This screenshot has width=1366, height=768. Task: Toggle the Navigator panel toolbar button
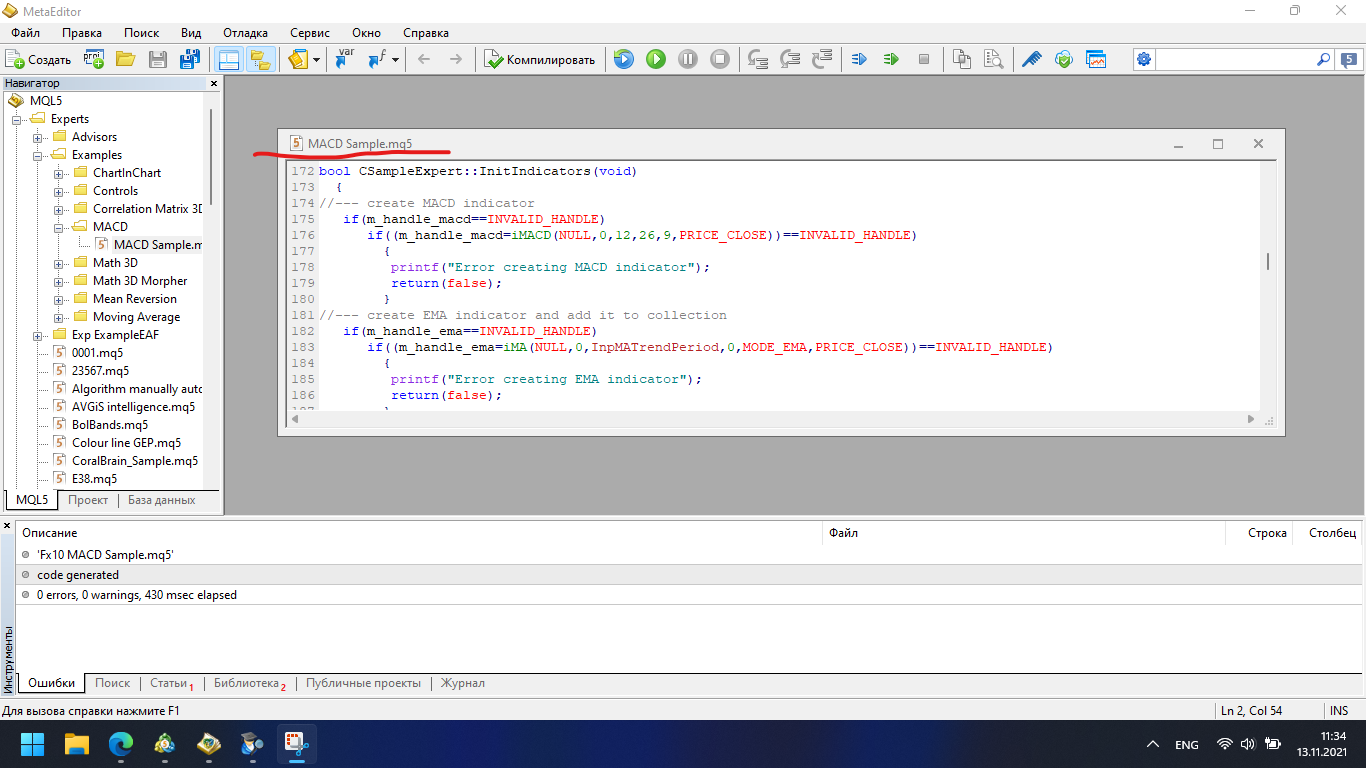[228, 59]
